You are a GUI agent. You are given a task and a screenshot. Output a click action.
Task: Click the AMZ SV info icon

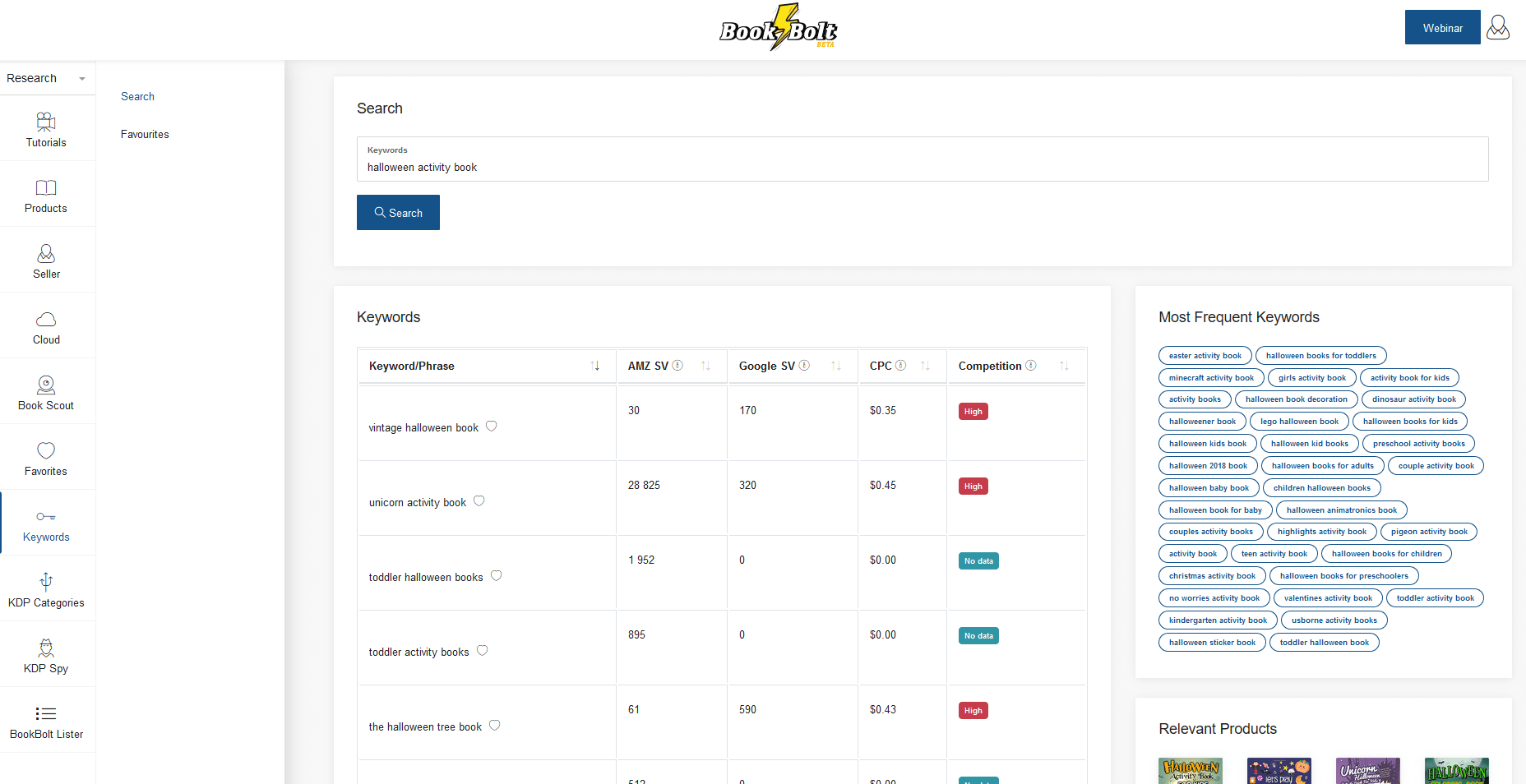[x=677, y=366]
